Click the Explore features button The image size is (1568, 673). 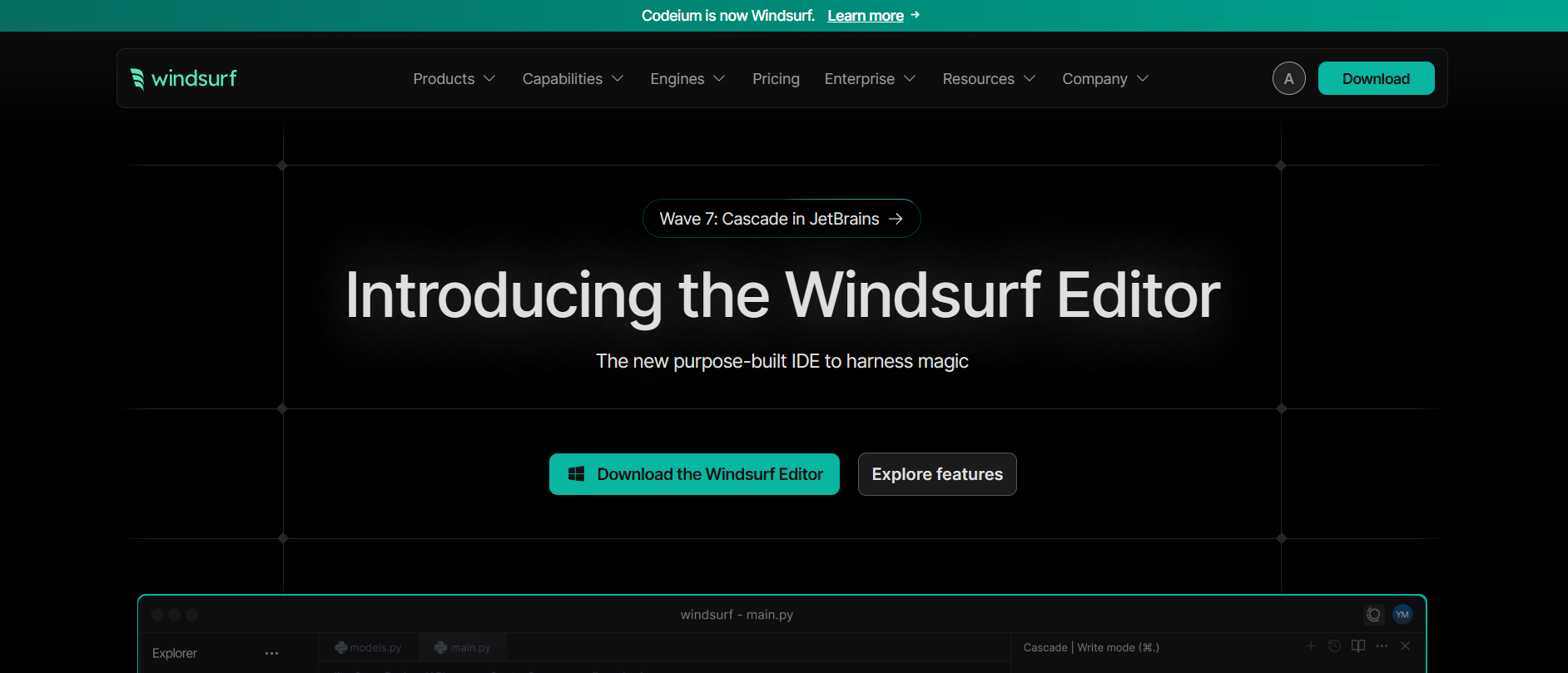point(937,474)
